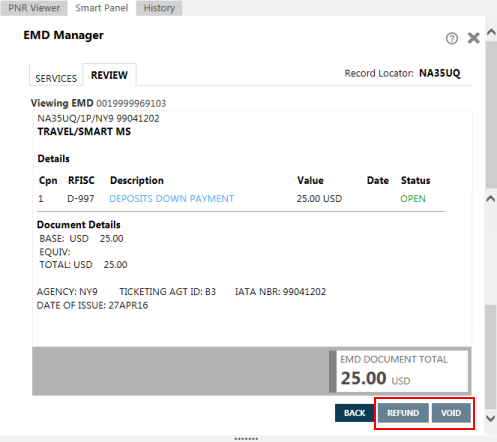
Task: Open the help question mark icon
Action: 452,38
